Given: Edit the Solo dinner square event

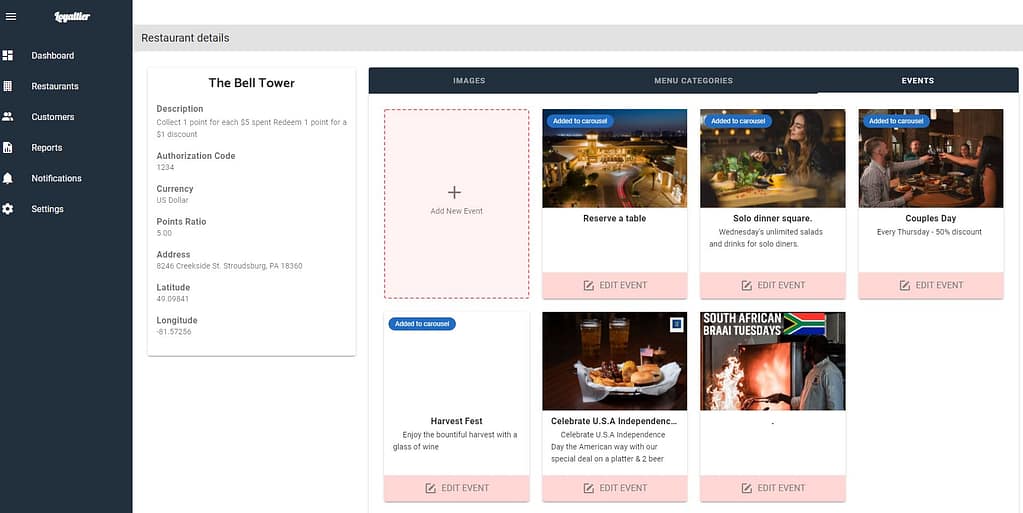Looking at the screenshot, I should 773,285.
